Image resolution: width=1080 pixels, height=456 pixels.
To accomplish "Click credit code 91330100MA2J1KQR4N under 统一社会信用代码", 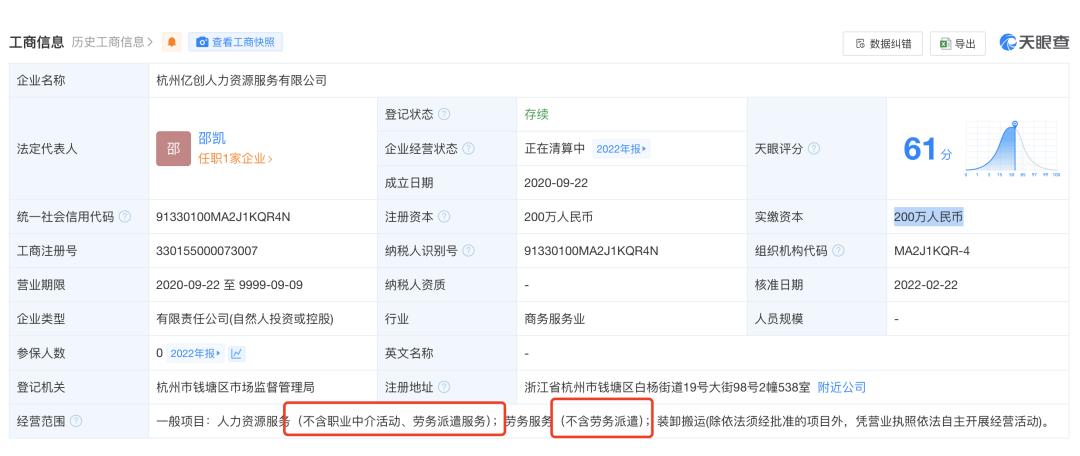I will [223, 217].
